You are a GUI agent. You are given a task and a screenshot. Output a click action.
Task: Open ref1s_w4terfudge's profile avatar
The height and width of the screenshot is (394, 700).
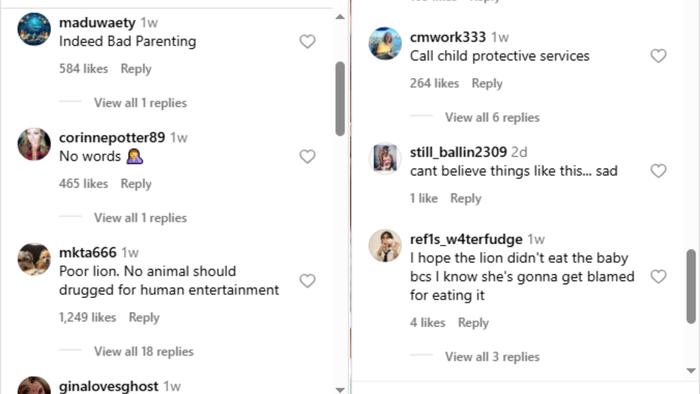pos(385,245)
